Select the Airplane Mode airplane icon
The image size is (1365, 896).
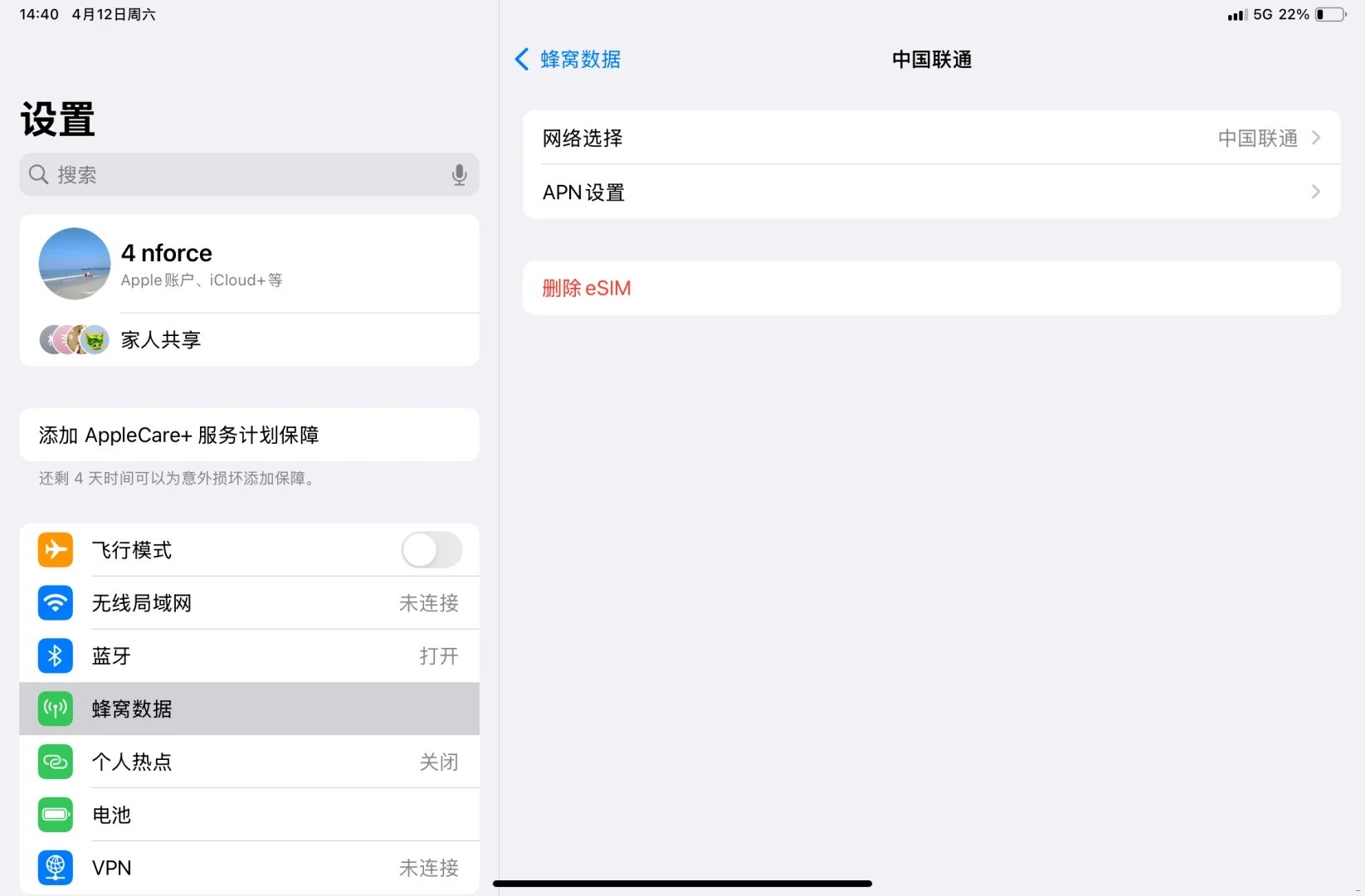[x=55, y=549]
